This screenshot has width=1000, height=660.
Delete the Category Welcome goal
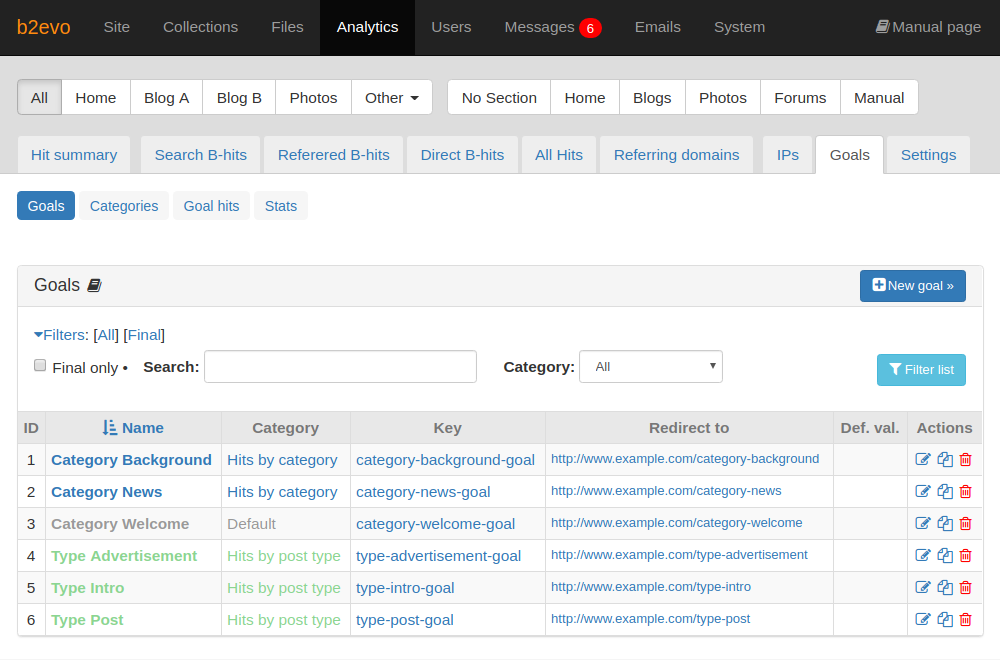pyautogui.click(x=966, y=523)
